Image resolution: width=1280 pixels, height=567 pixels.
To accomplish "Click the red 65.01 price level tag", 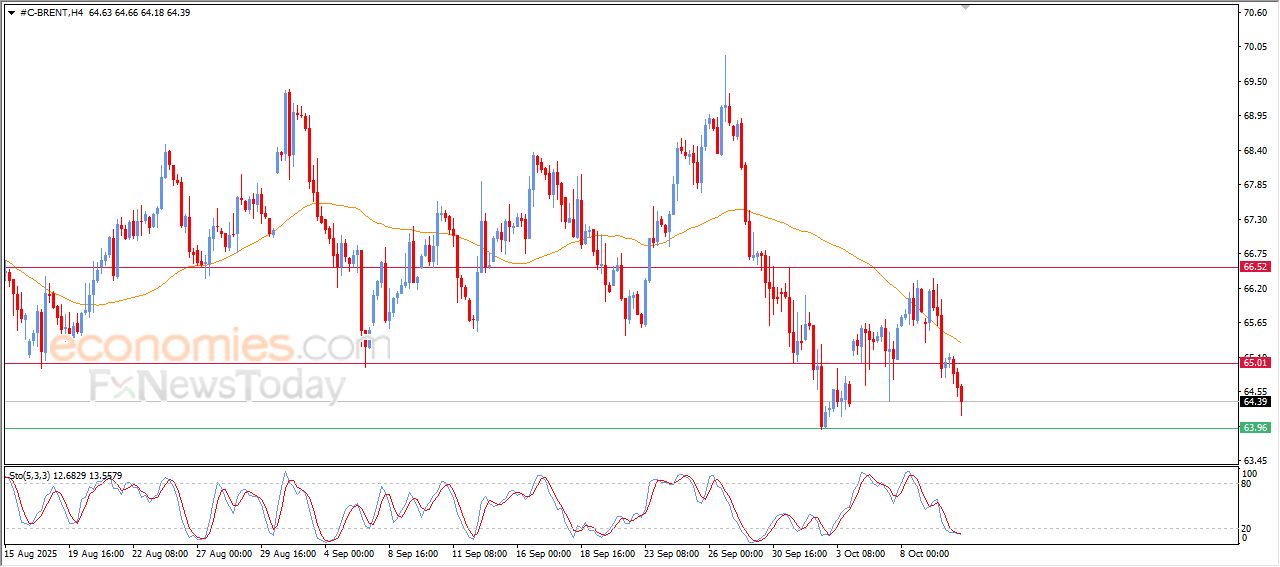I will point(1255,362).
